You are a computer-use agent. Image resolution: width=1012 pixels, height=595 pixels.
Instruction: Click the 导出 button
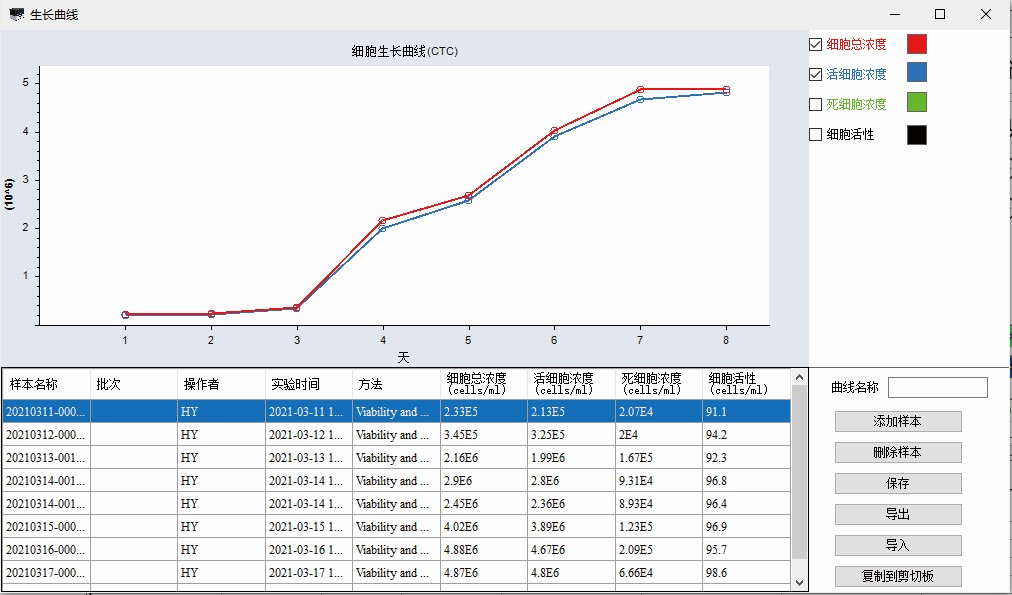(897, 515)
